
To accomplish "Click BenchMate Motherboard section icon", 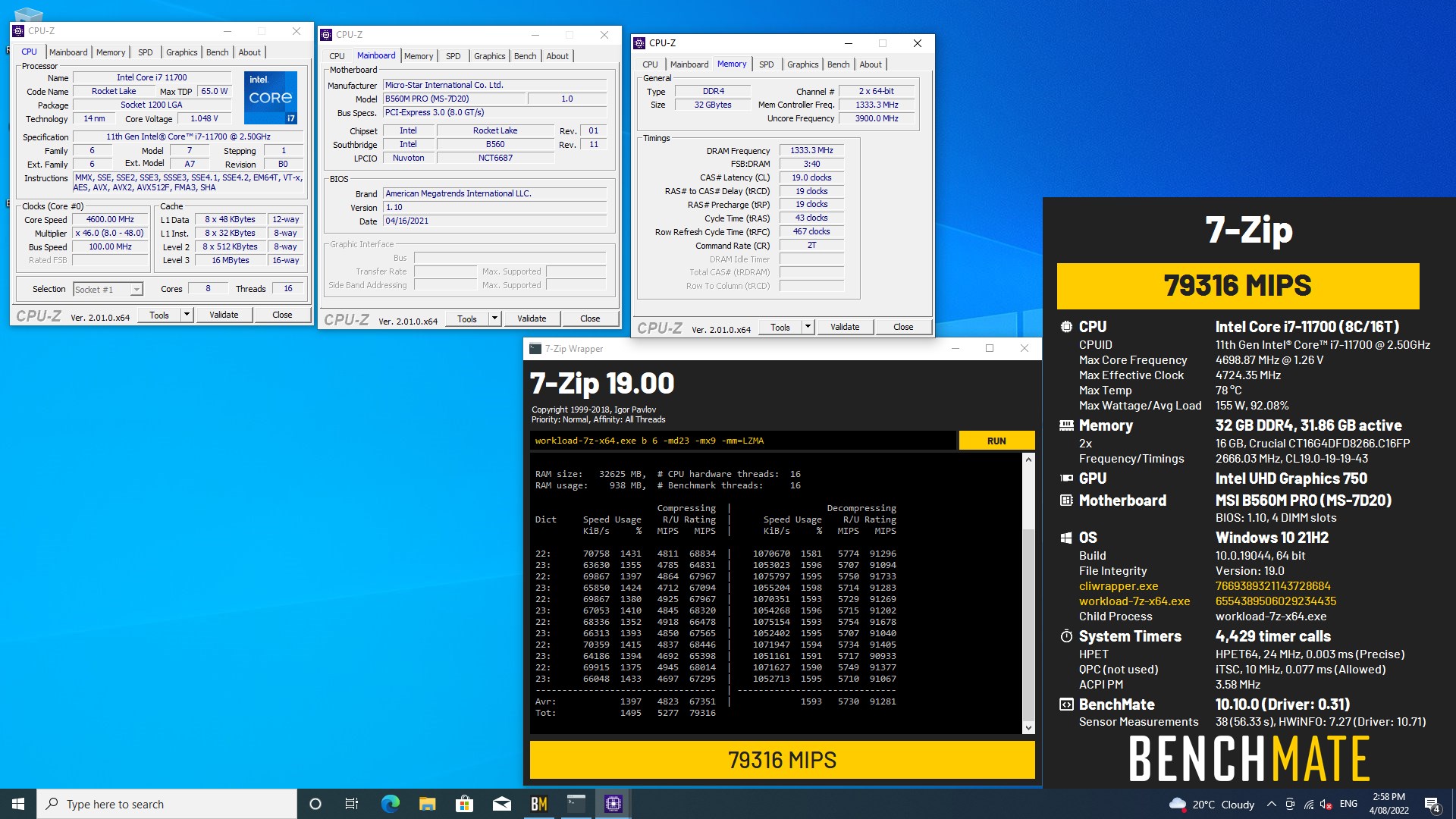I will point(1066,500).
